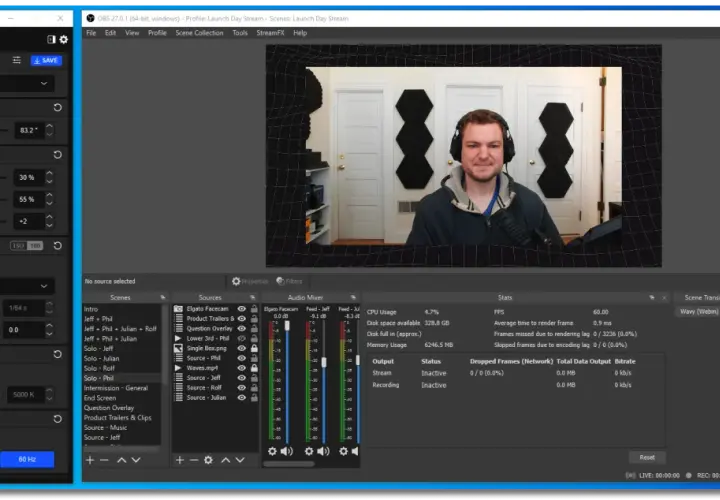This screenshot has height=500, width=720.
Task: Unlock the Waves.mp4 source
Action: pyautogui.click(x=254, y=368)
